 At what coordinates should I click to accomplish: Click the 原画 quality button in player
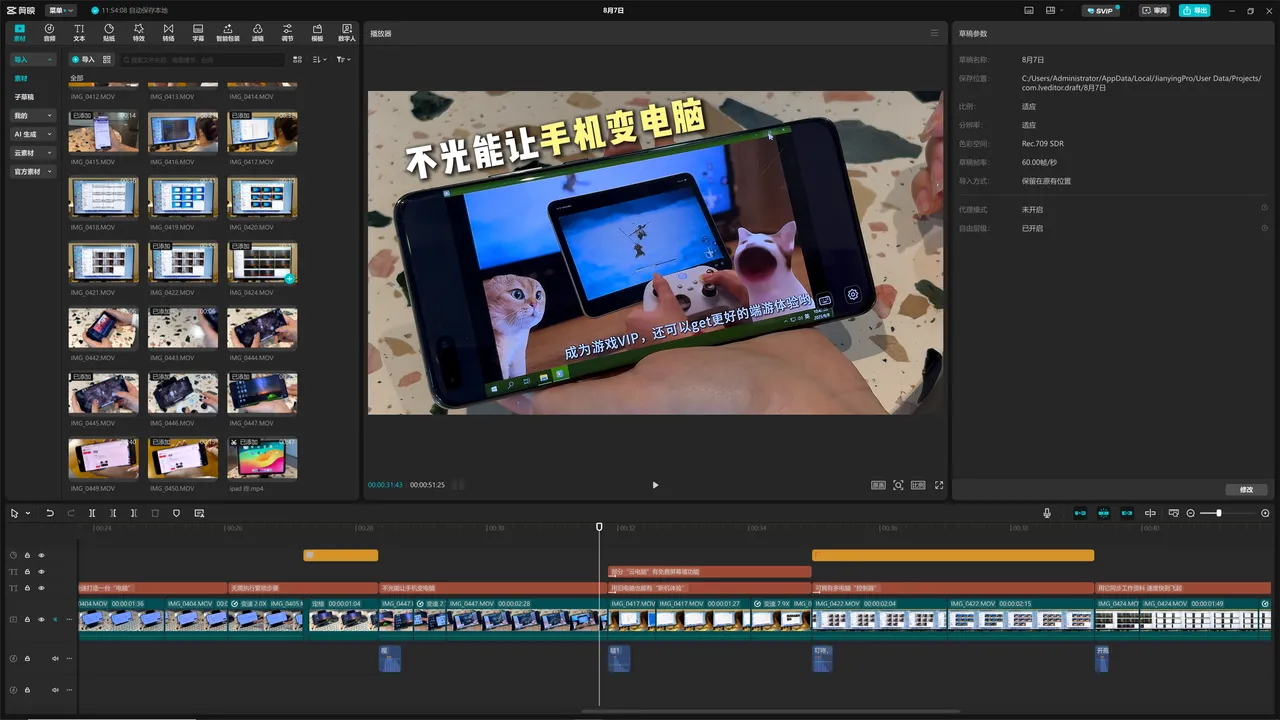click(878, 485)
